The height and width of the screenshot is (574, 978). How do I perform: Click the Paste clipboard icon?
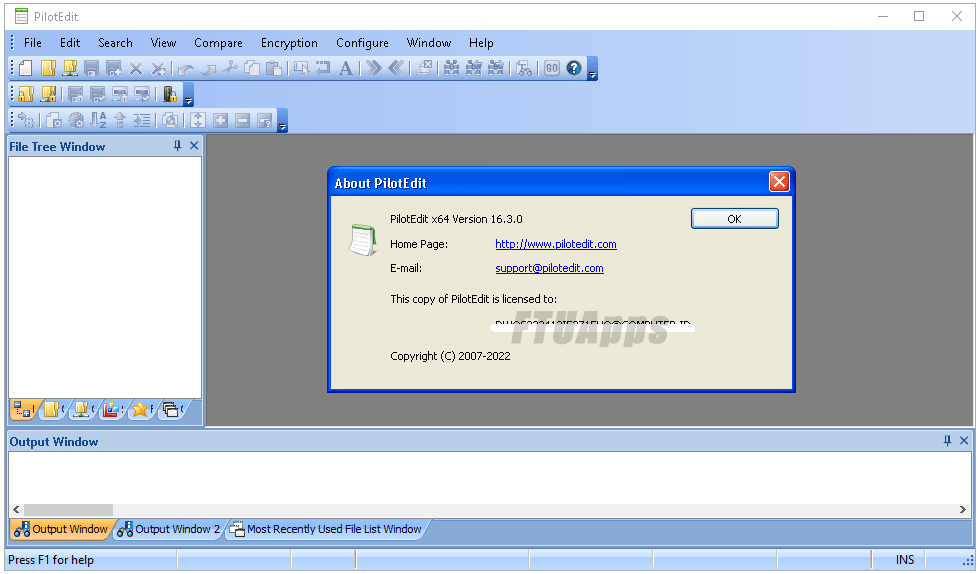point(274,68)
